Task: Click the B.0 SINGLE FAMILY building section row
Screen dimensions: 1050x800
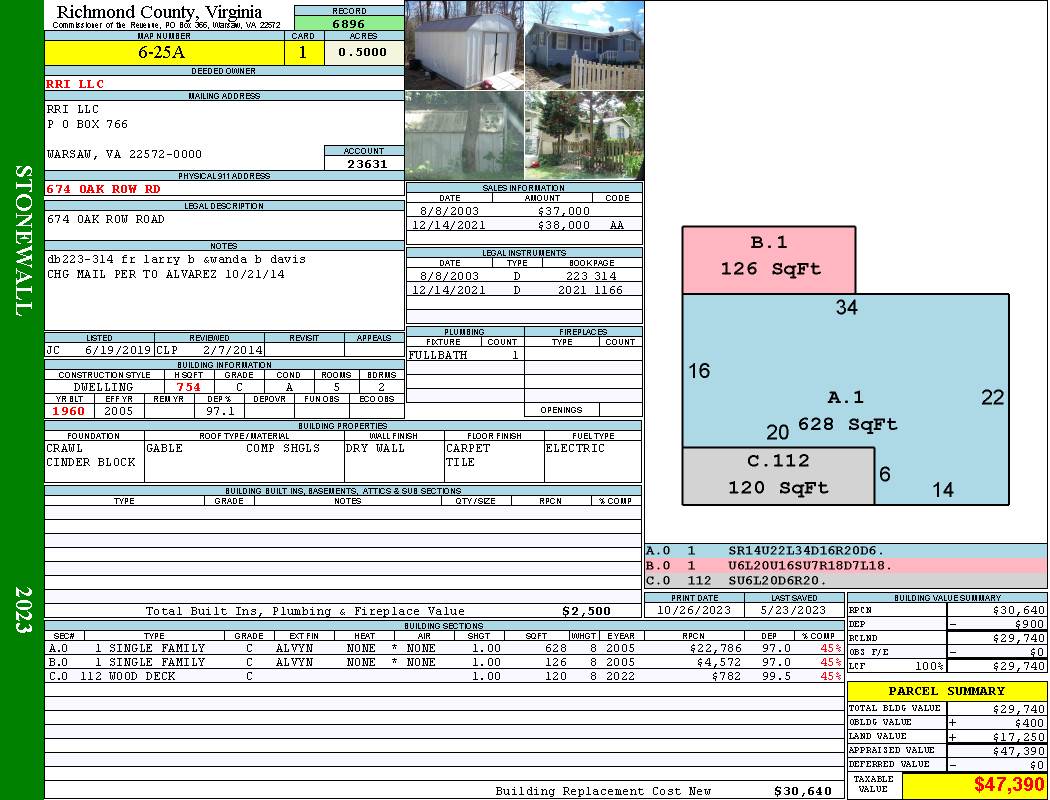Action: (445, 662)
